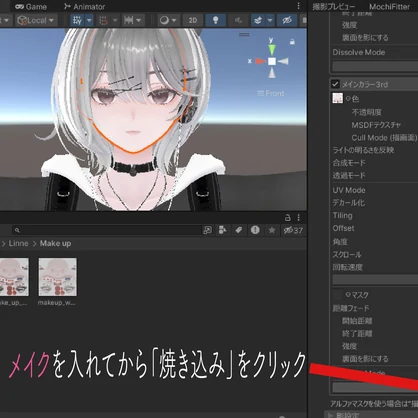This screenshot has width=418, height=418.
Task: Switch to the Animator tab
Action: pyautogui.click(x=84, y=6)
